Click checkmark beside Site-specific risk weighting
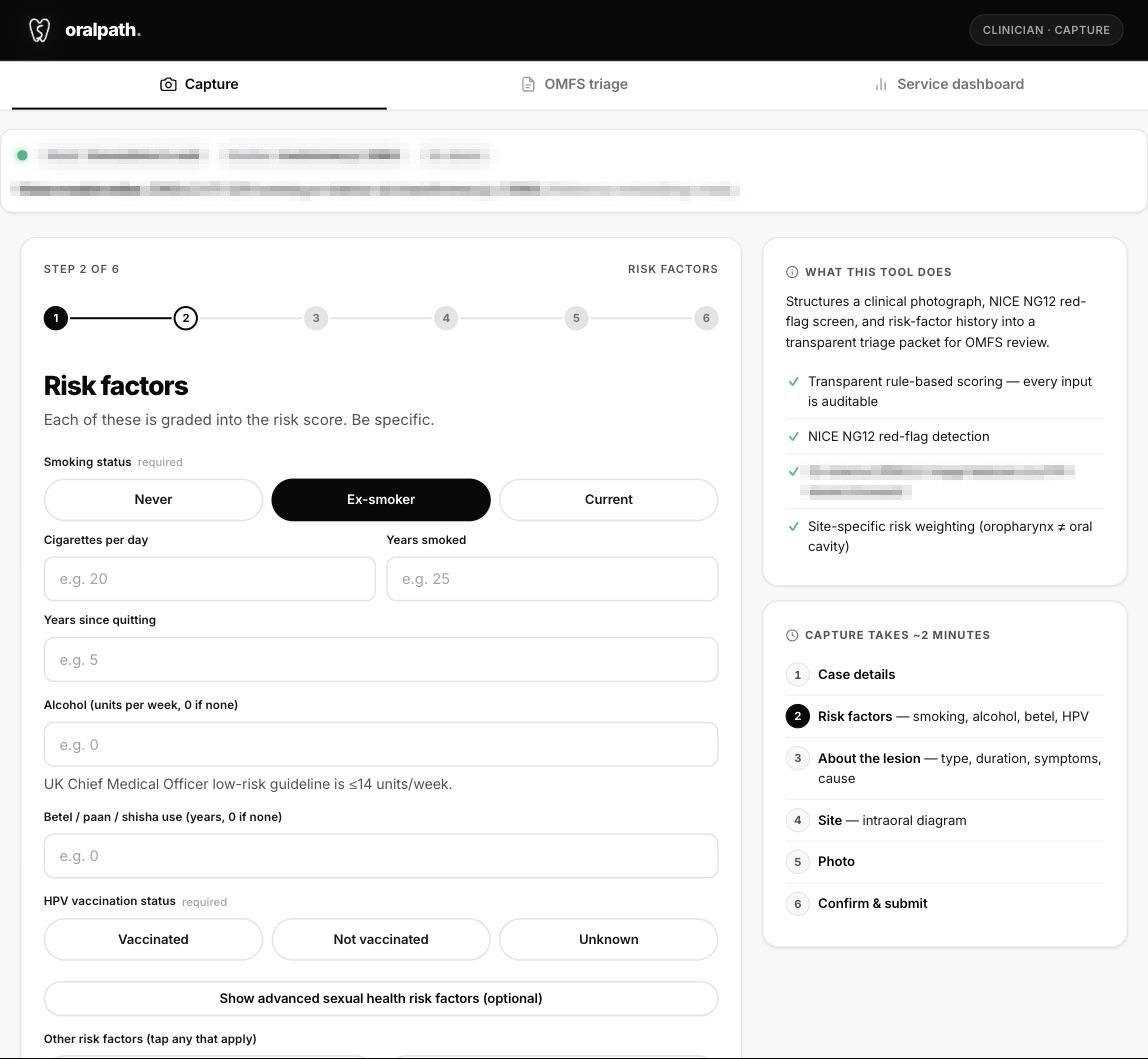1148x1059 pixels. point(794,527)
